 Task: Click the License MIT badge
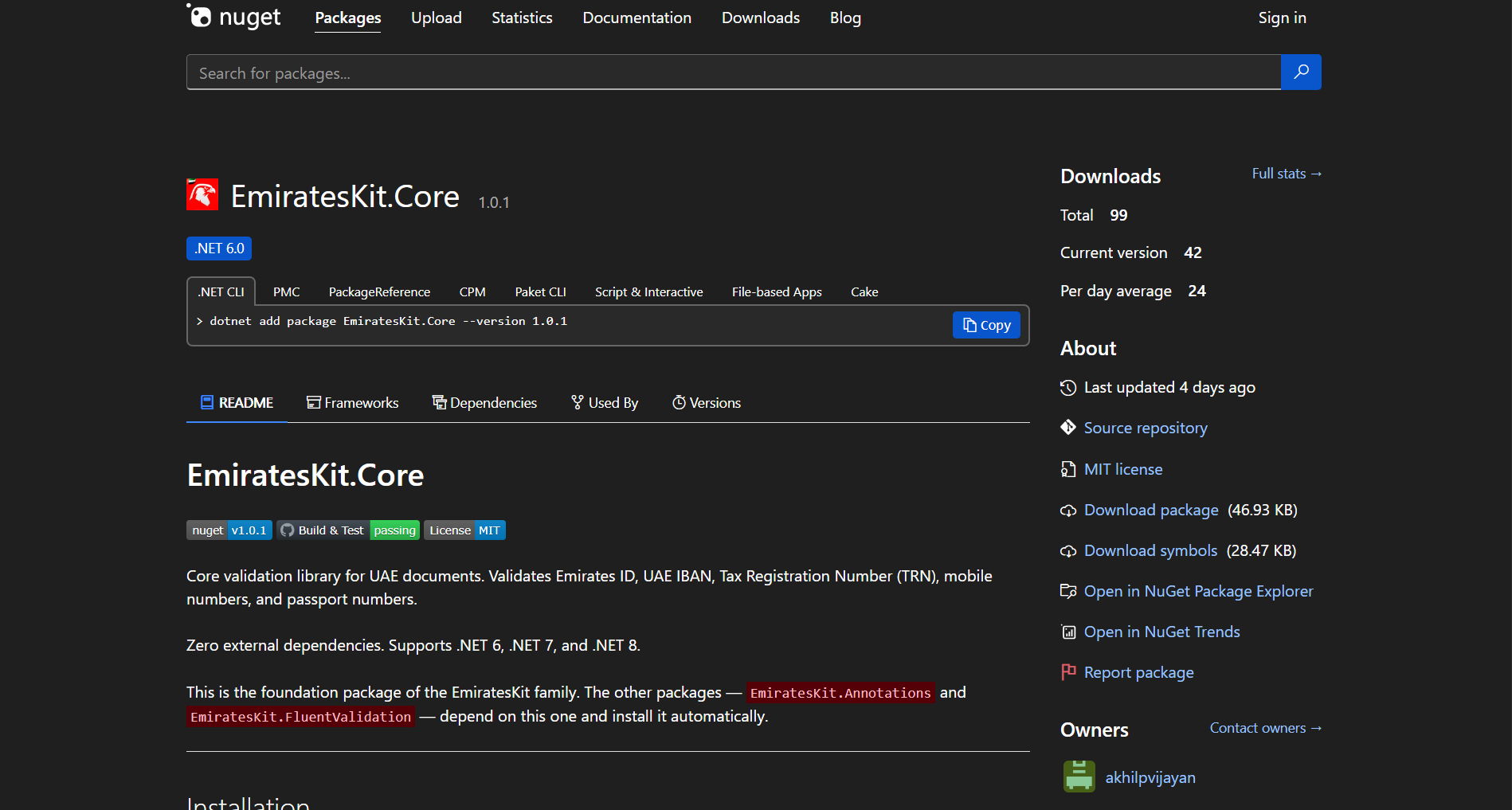click(464, 530)
